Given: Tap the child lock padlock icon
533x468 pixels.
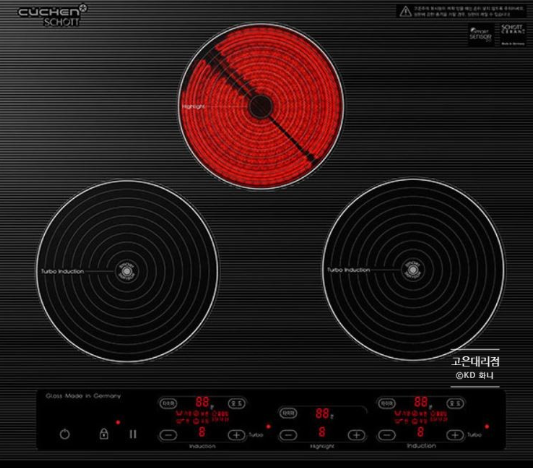Looking at the screenshot, I should 104,433.
